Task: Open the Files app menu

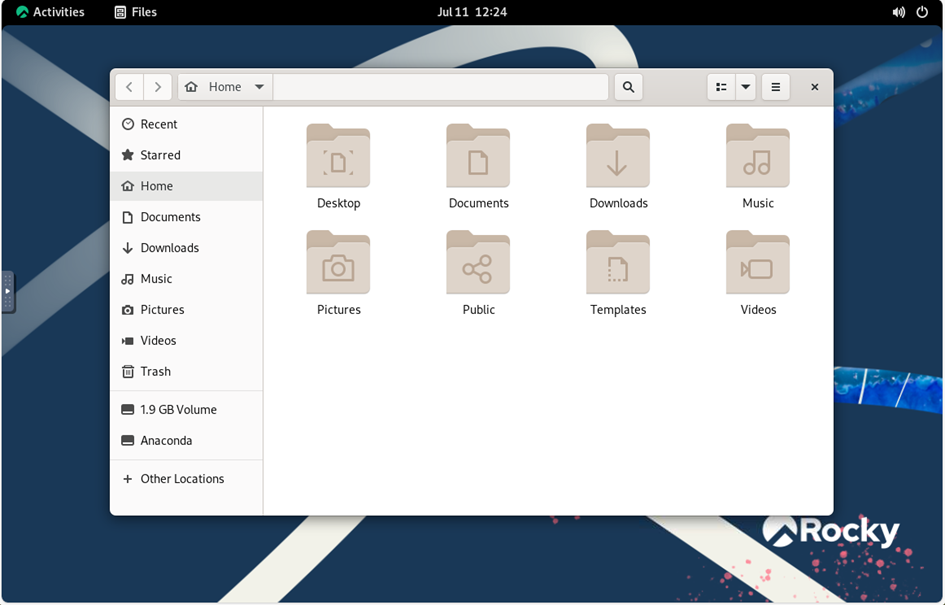Action: coord(136,12)
